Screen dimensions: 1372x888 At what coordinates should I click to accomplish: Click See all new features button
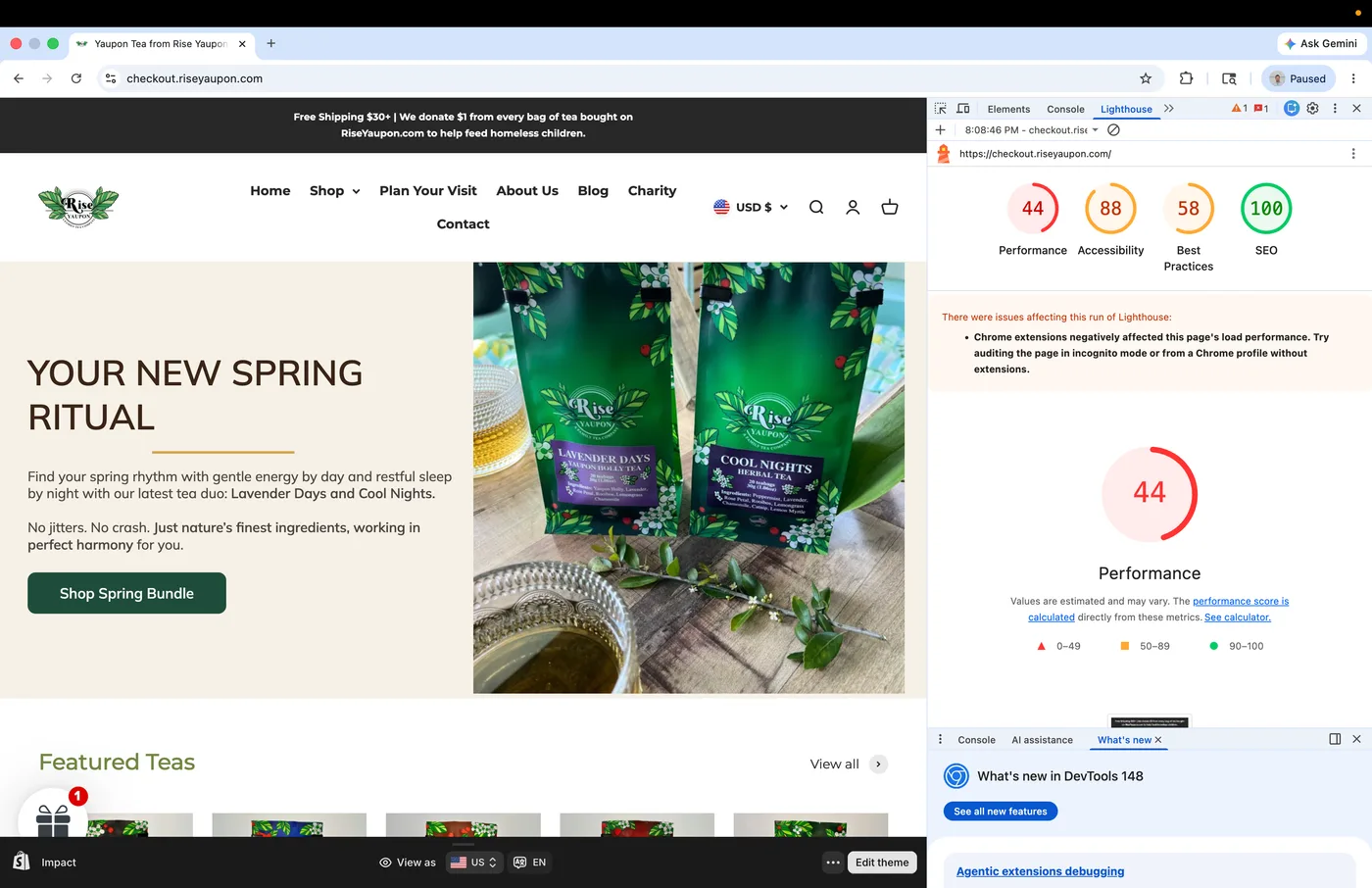[x=1001, y=812]
